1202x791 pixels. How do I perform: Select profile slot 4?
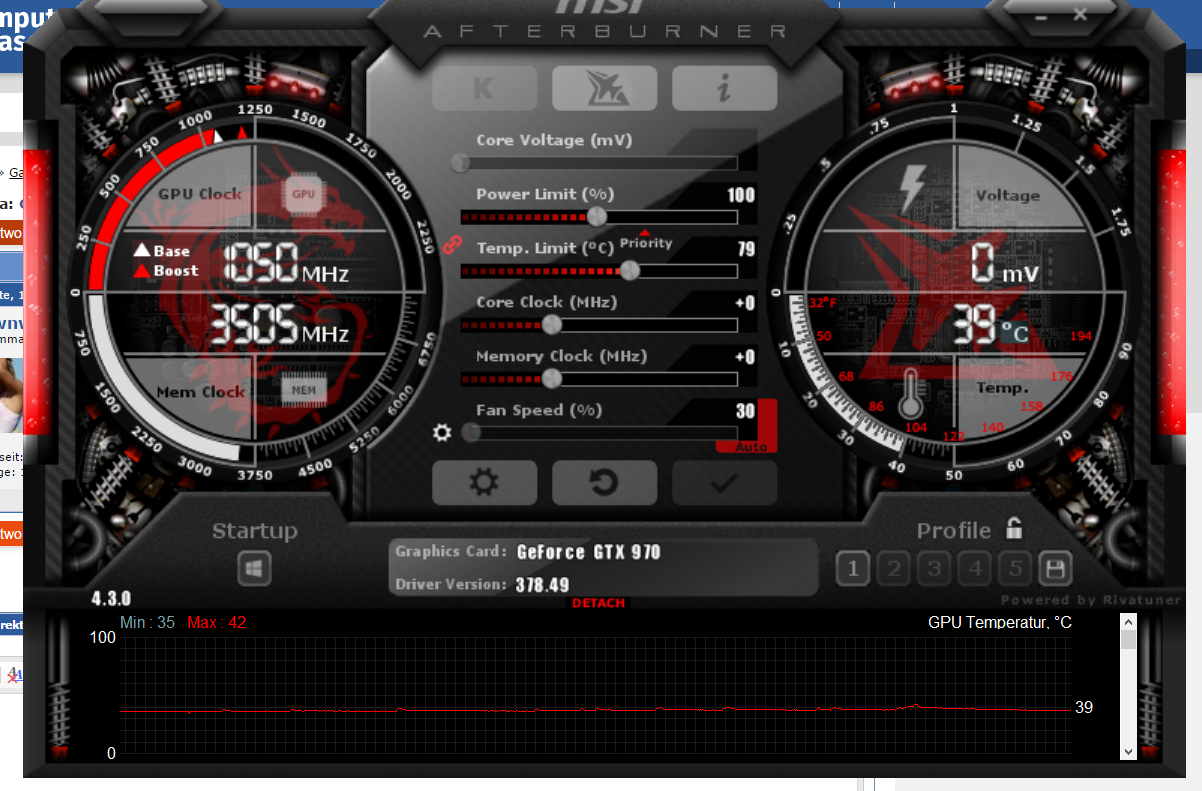tap(975, 569)
